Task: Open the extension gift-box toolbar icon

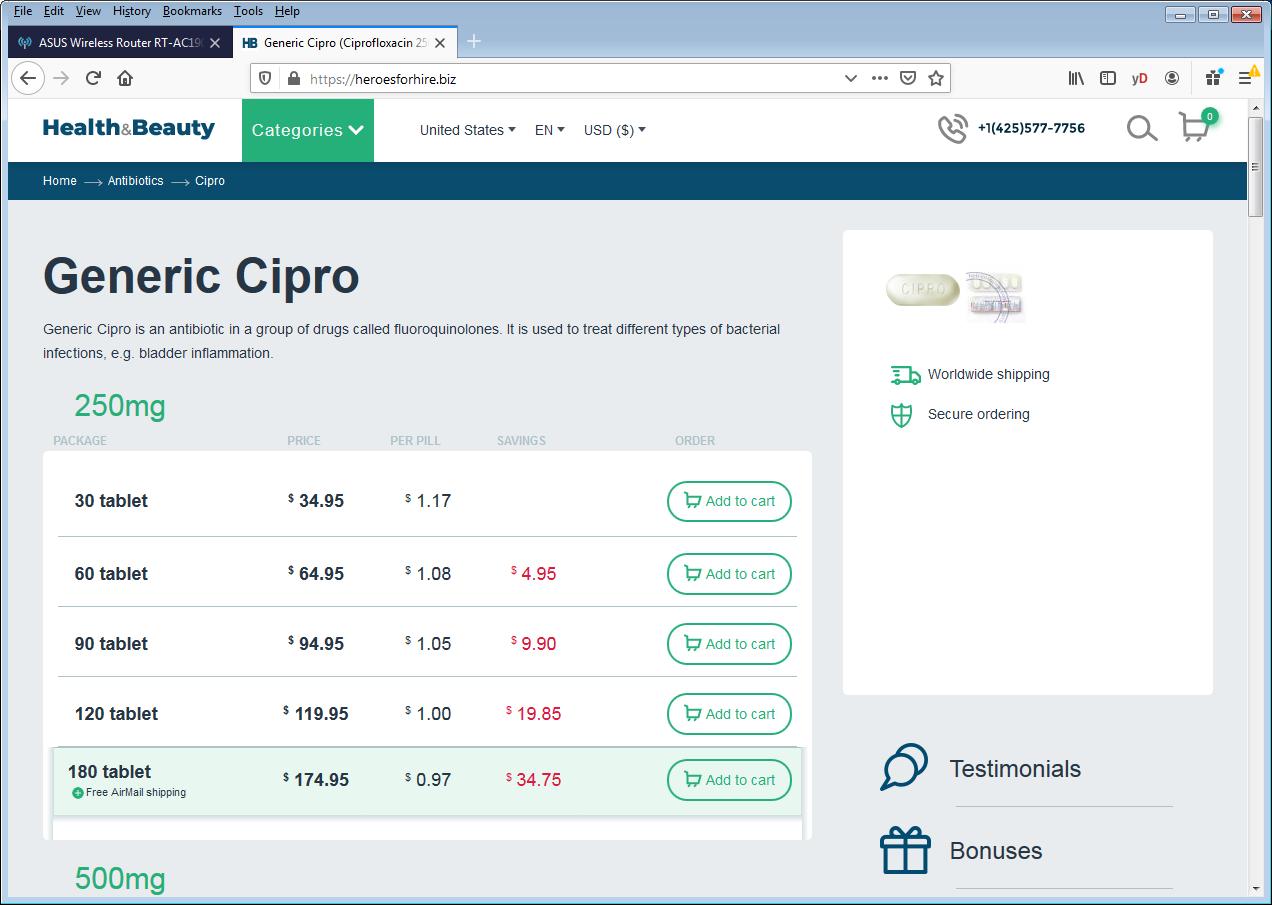Action: [1213, 78]
